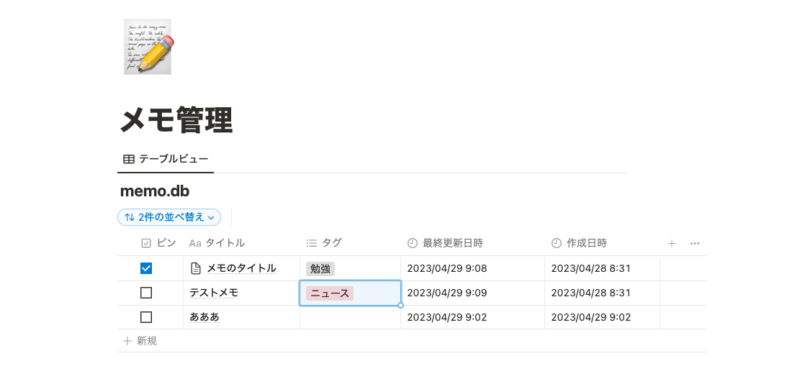Open the column options ellipsis menu

point(694,244)
